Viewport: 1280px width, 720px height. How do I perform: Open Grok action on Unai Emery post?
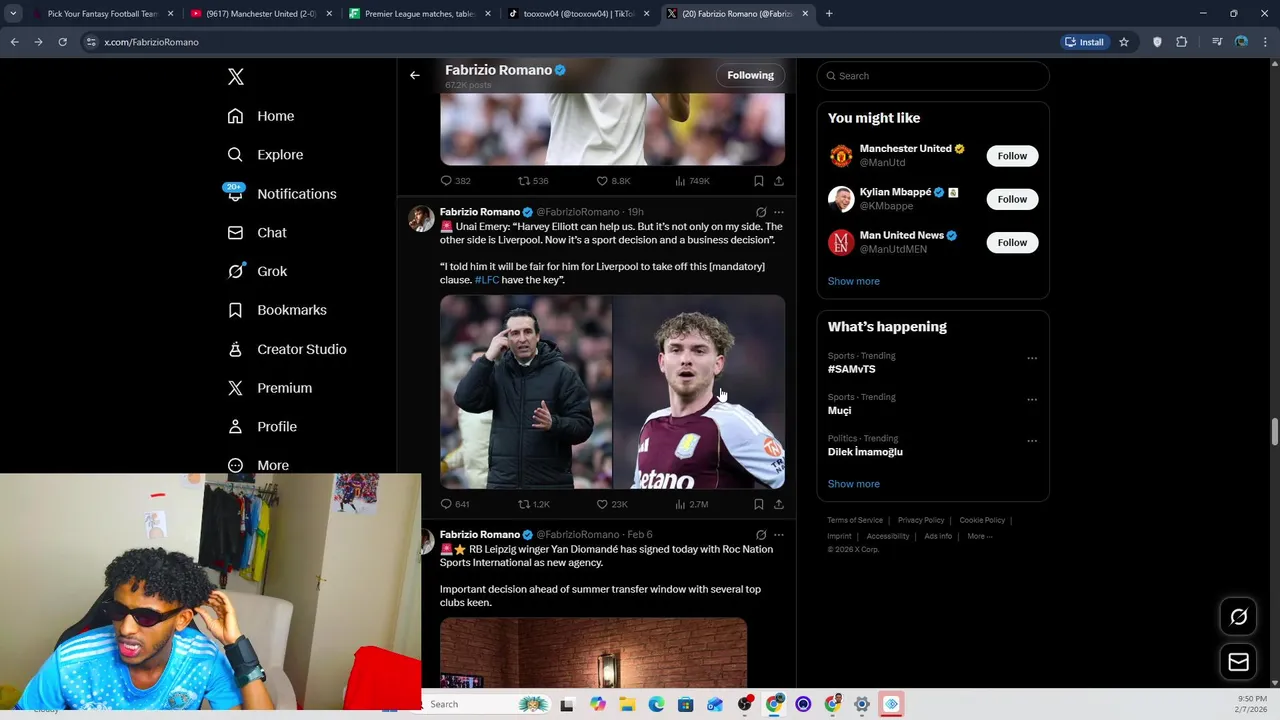coord(761,212)
